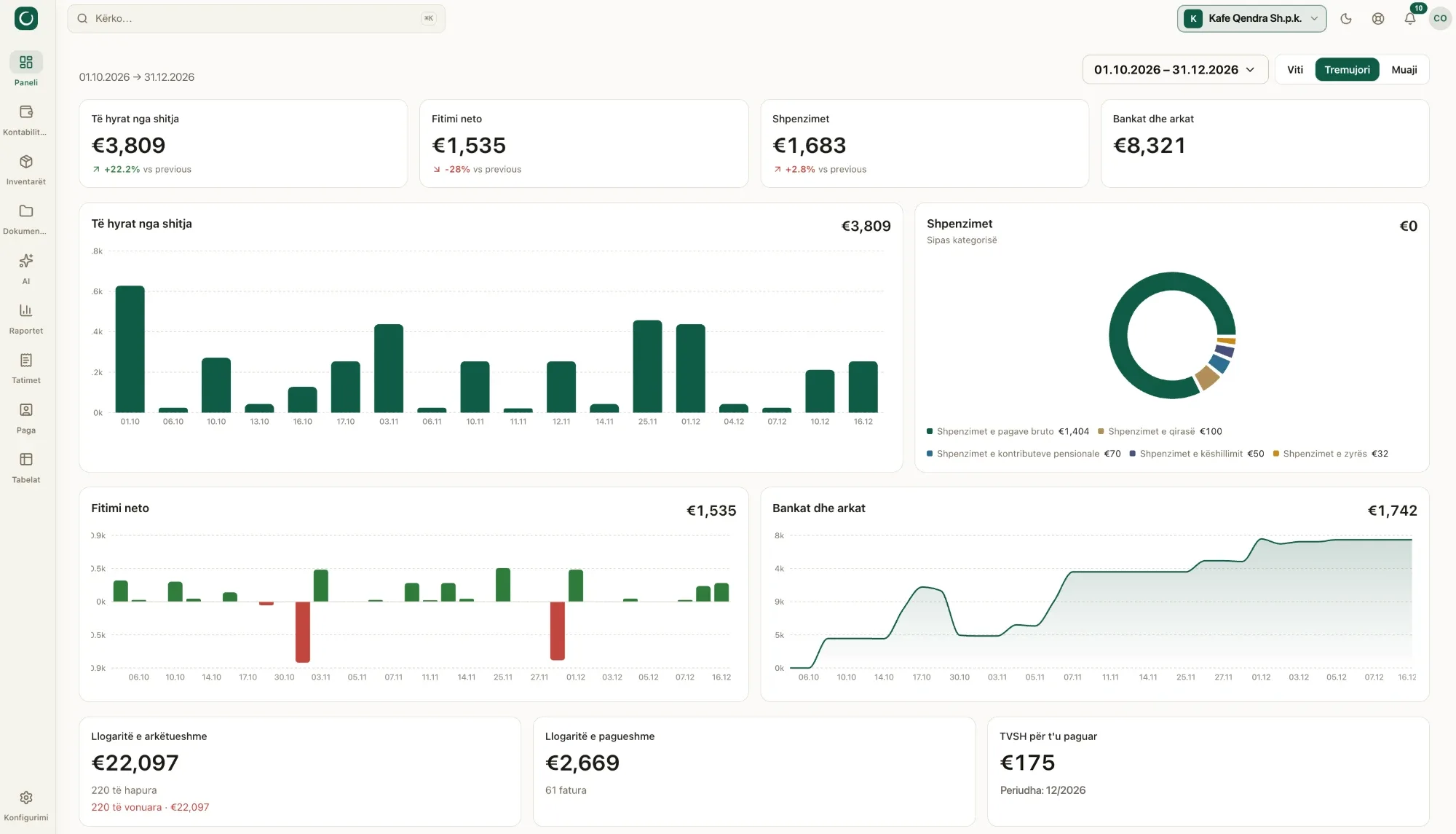Click the search magnifier icon

[82, 19]
